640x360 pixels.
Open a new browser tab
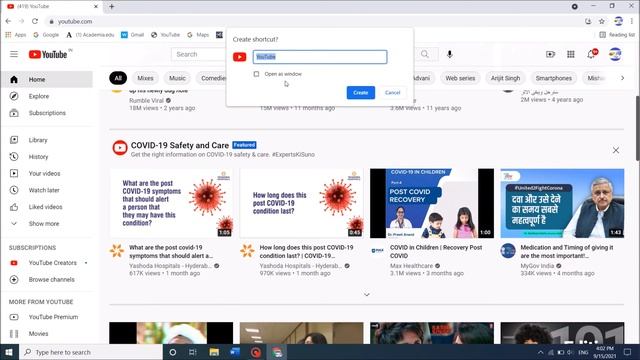(111, 7)
